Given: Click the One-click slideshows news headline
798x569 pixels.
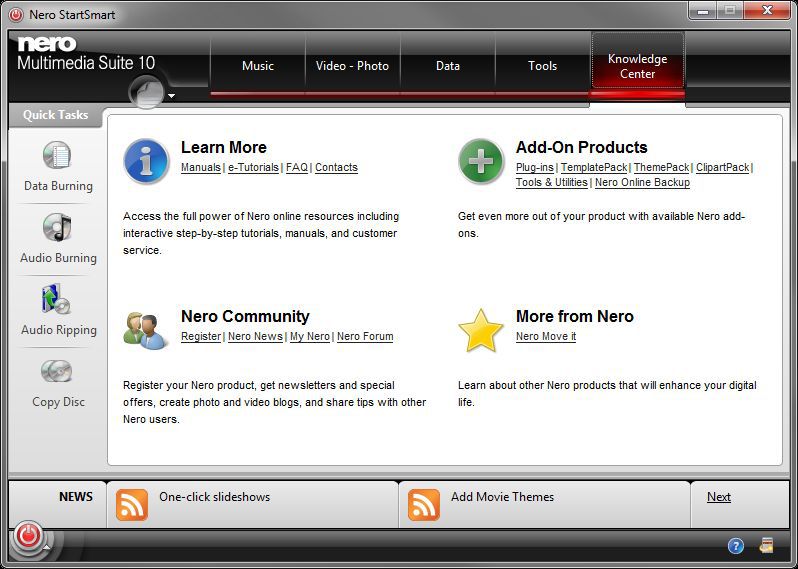Looking at the screenshot, I should tap(214, 497).
